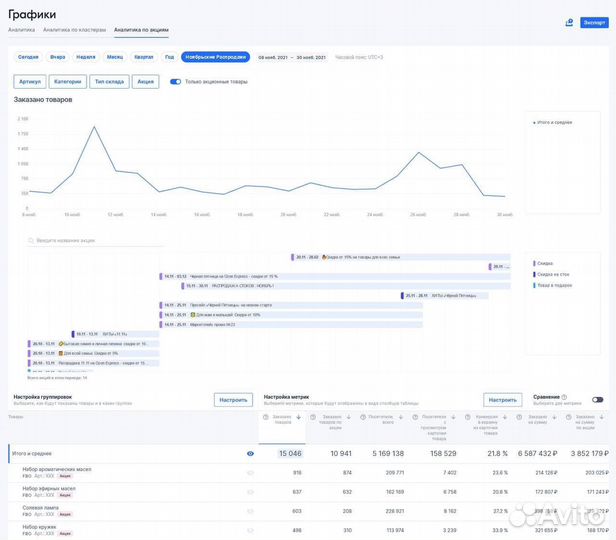Open the Артикул filter dropdown
The width and height of the screenshot is (616, 540).
click(x=29, y=82)
